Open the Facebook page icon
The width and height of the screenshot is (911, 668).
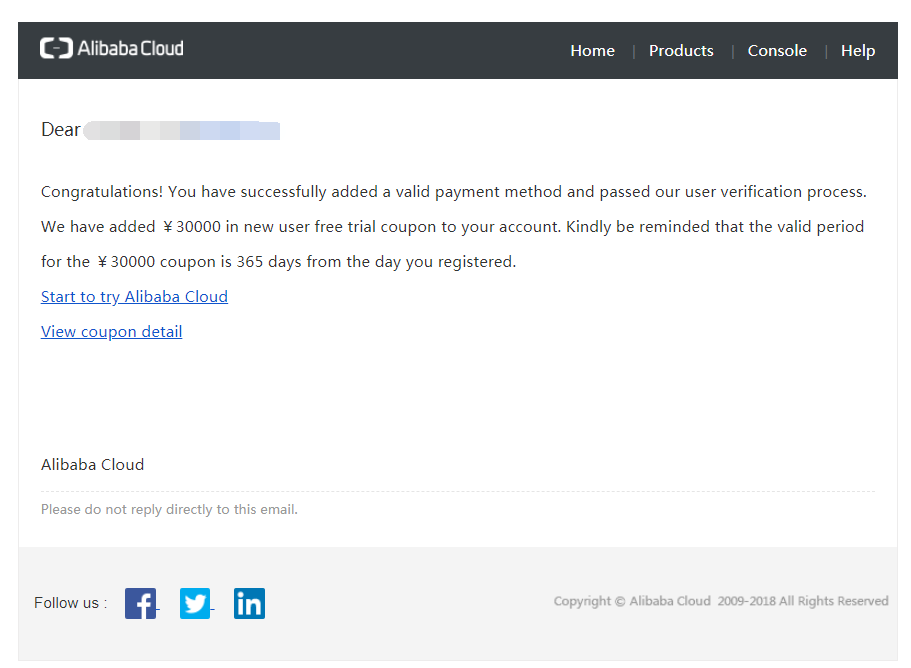(x=140, y=603)
